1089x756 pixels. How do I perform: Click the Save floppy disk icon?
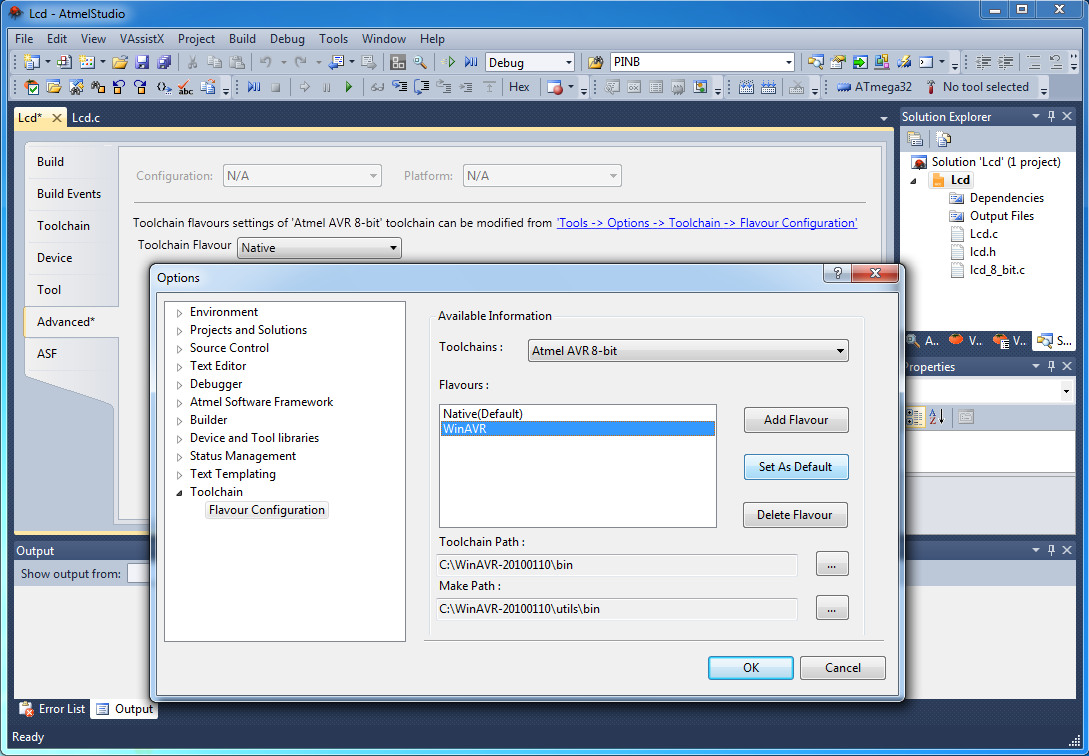tap(142, 62)
